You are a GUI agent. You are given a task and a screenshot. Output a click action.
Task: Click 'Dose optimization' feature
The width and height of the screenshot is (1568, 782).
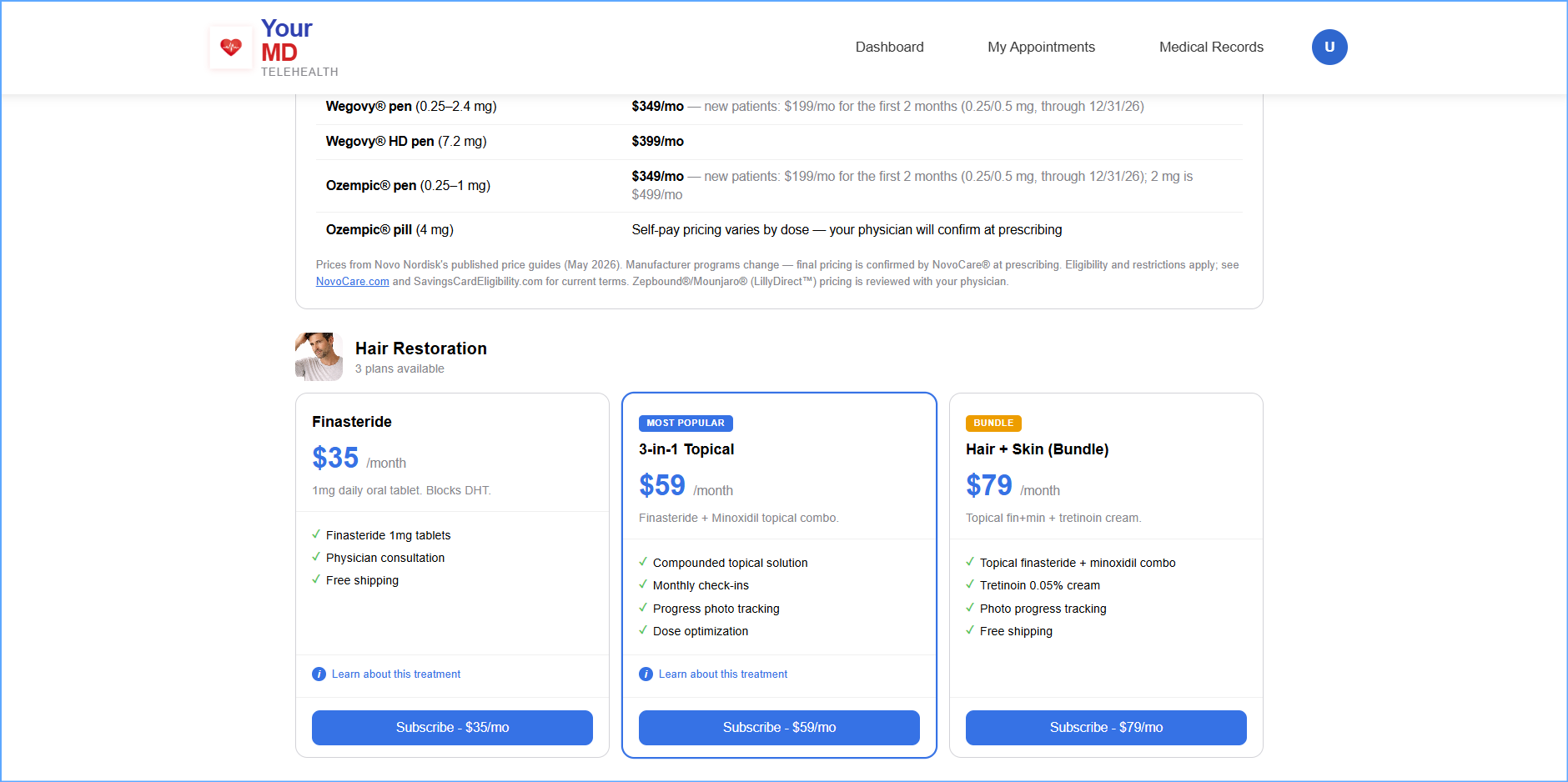pos(701,631)
